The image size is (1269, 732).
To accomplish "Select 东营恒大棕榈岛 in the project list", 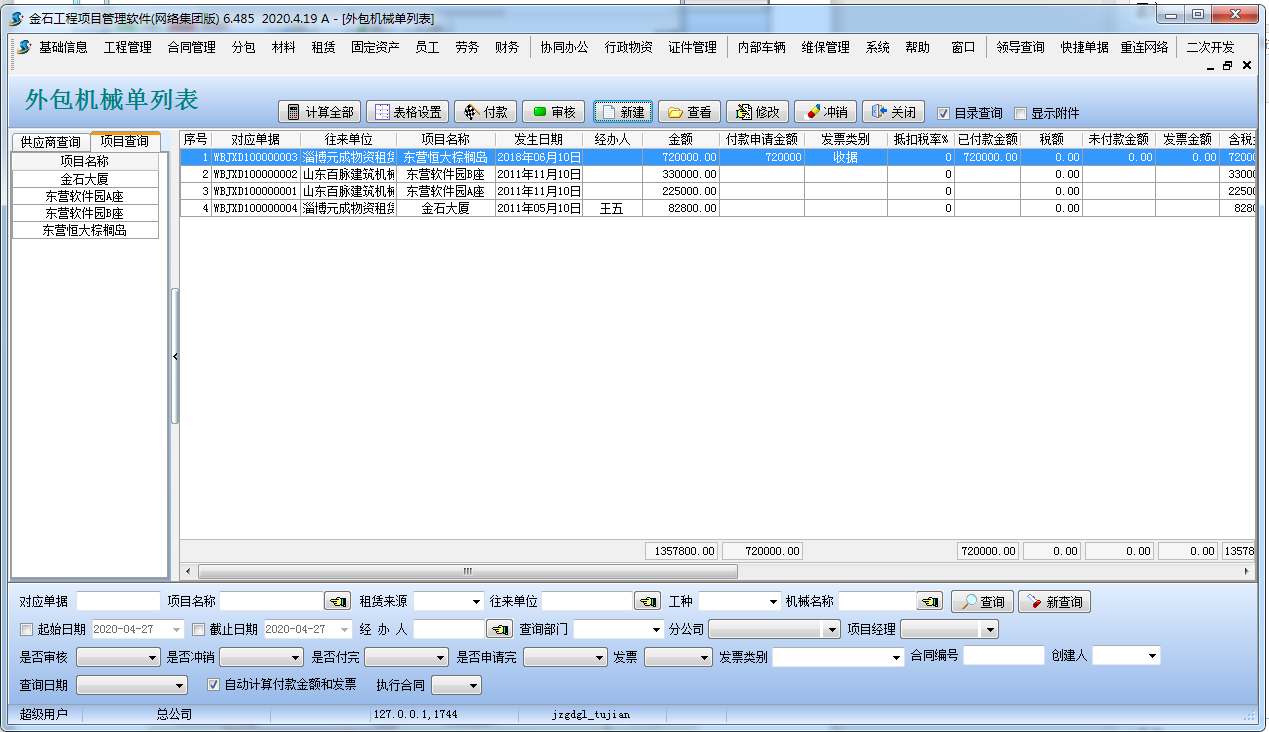I will pyautogui.click(x=85, y=230).
